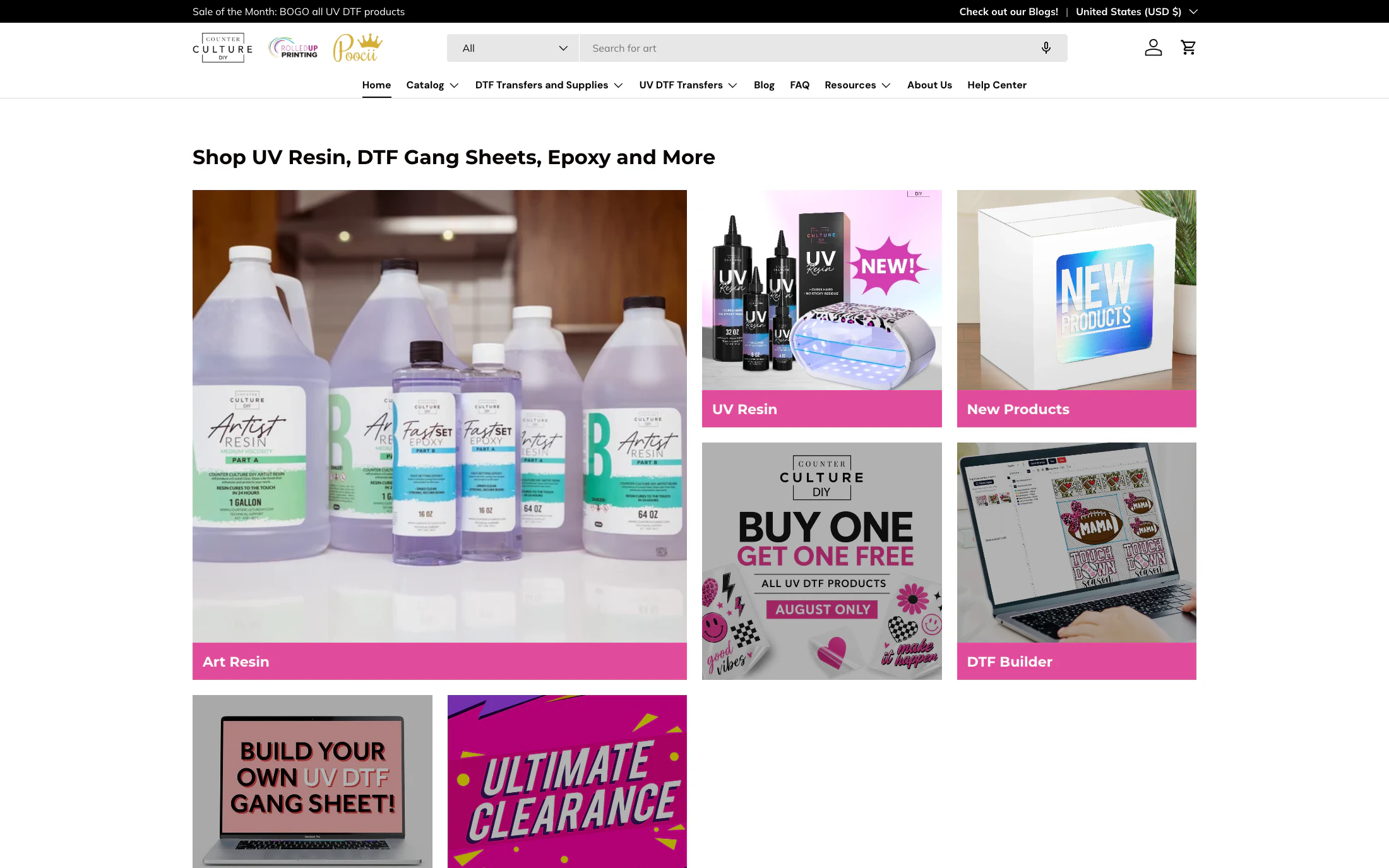Open the About Us page
This screenshot has height=868, width=1389.
tap(929, 85)
